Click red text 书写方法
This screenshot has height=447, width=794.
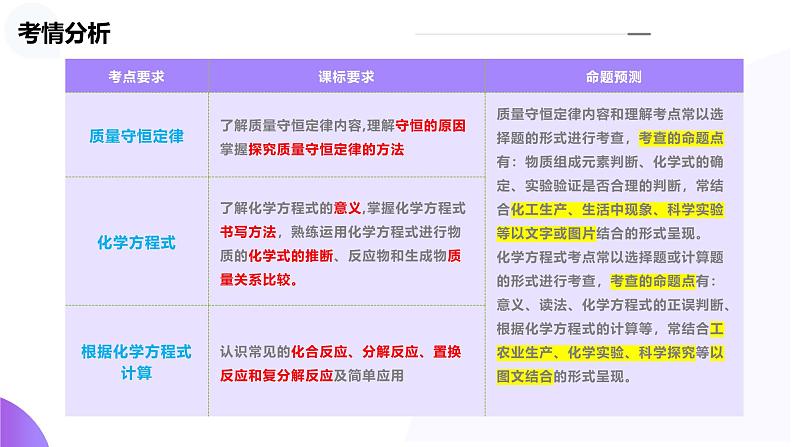(x=248, y=232)
